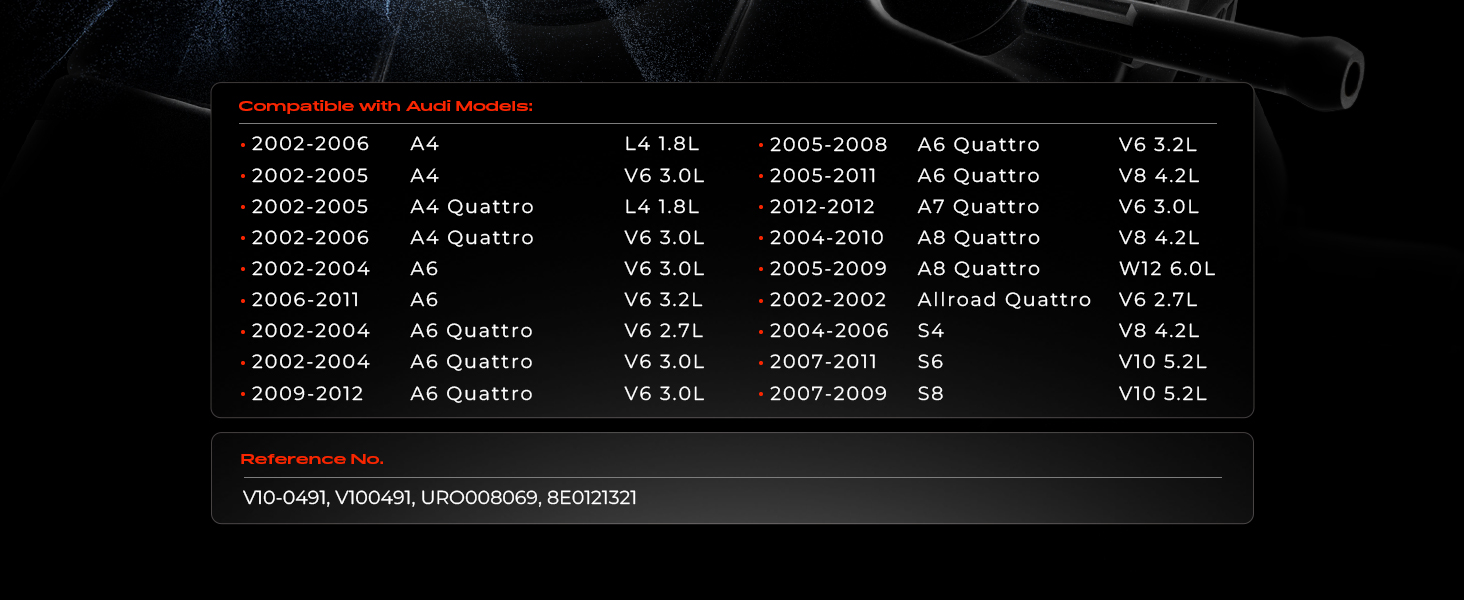Select A8 Quattro in the W12 6.0L row
Screen dimensions: 1464x600
coord(979,269)
